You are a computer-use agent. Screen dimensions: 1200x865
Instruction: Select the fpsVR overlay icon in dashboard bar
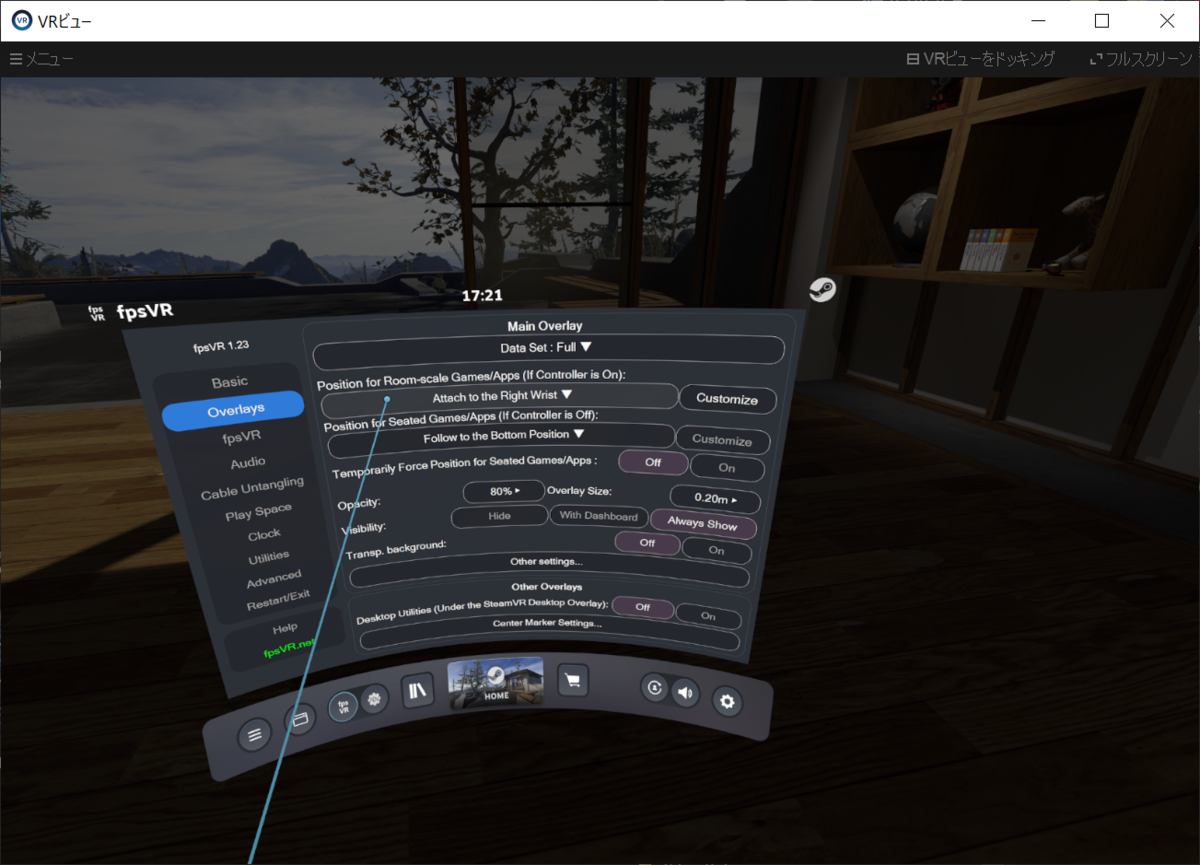[343, 706]
